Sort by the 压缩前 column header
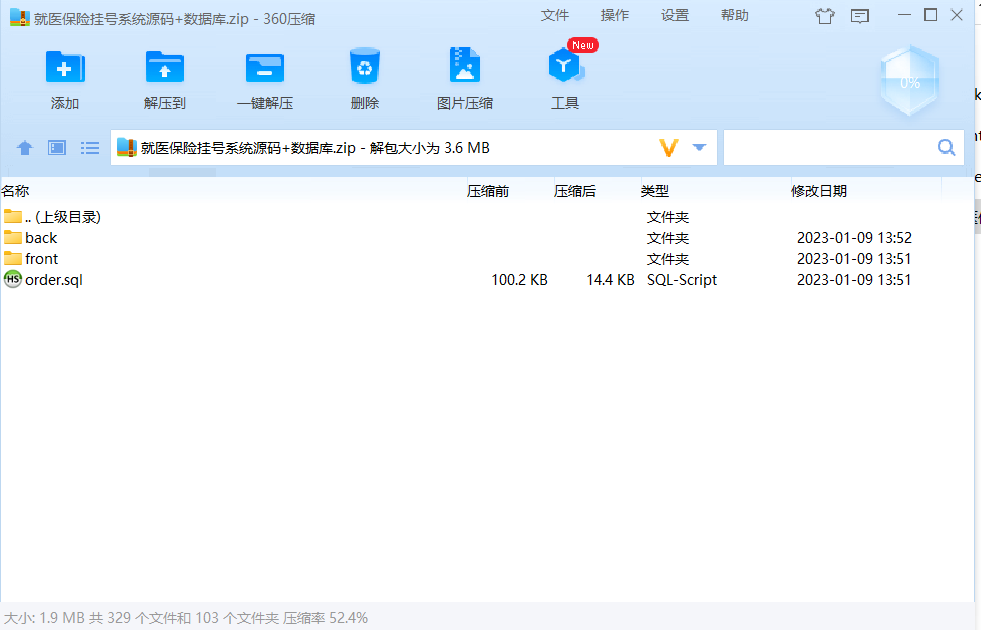This screenshot has height=630, width=981. click(x=509, y=191)
